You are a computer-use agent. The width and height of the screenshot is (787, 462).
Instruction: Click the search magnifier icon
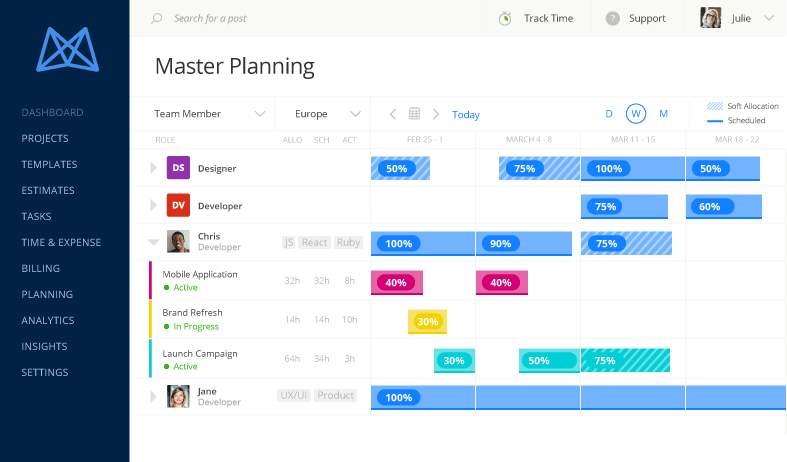(x=157, y=18)
